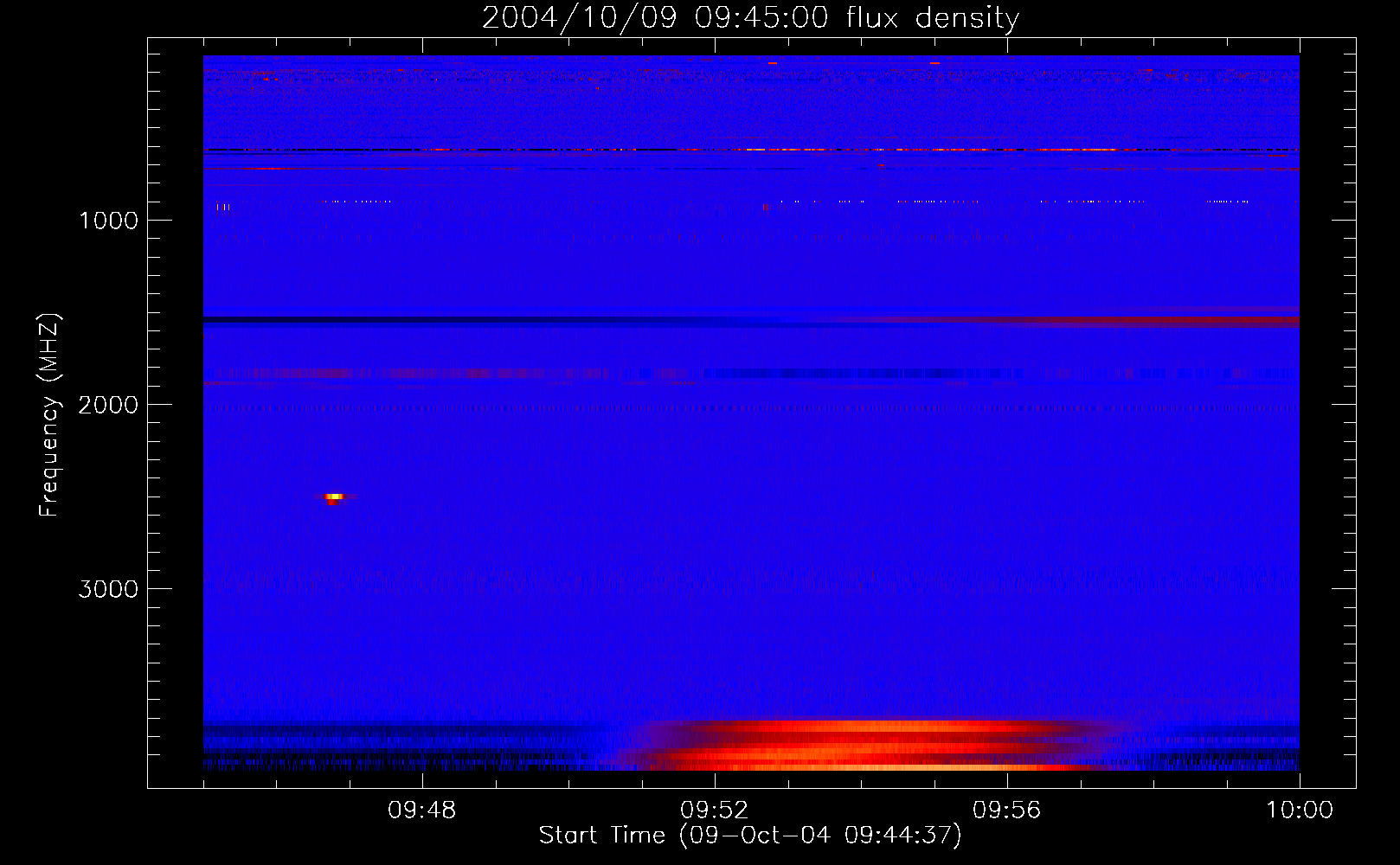The height and width of the screenshot is (865, 1400).
Task: Click the 'Frequency (MHZ)' axis label
Action: point(49,415)
